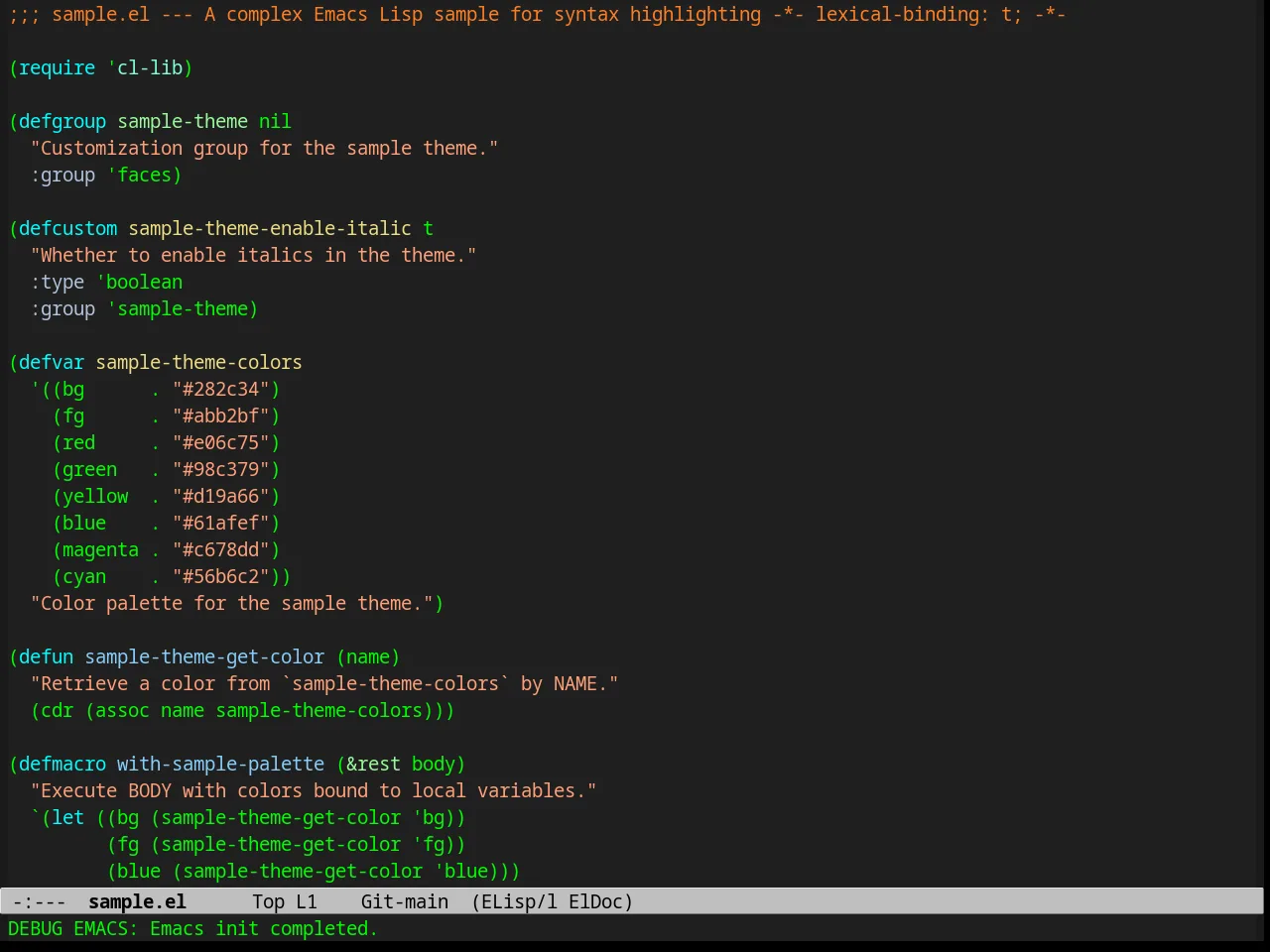This screenshot has width=1270, height=952.
Task: Click the echo area message 'Emacs init completed.'
Action: coord(264,928)
